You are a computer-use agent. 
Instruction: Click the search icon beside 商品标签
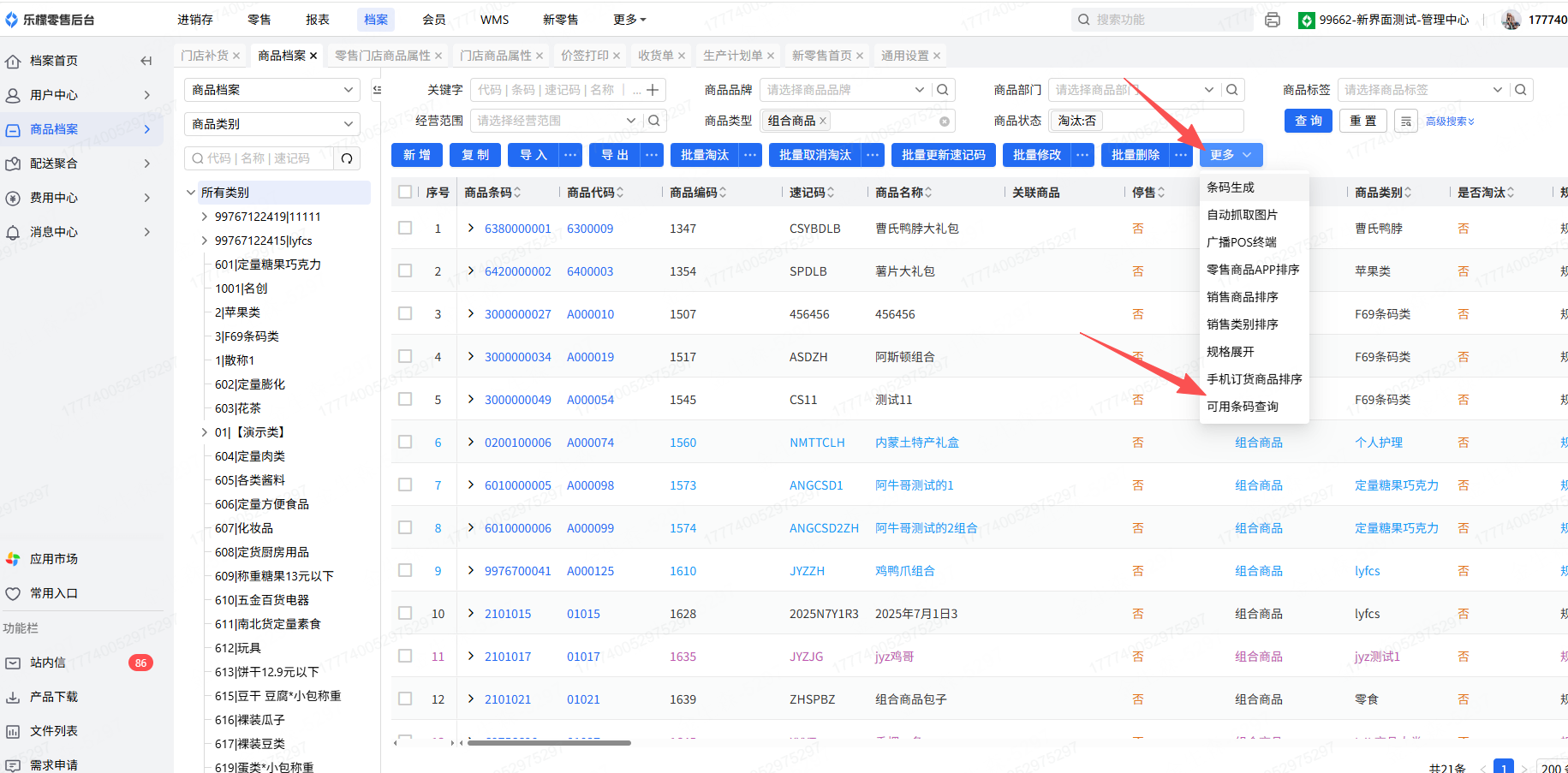[1521, 90]
